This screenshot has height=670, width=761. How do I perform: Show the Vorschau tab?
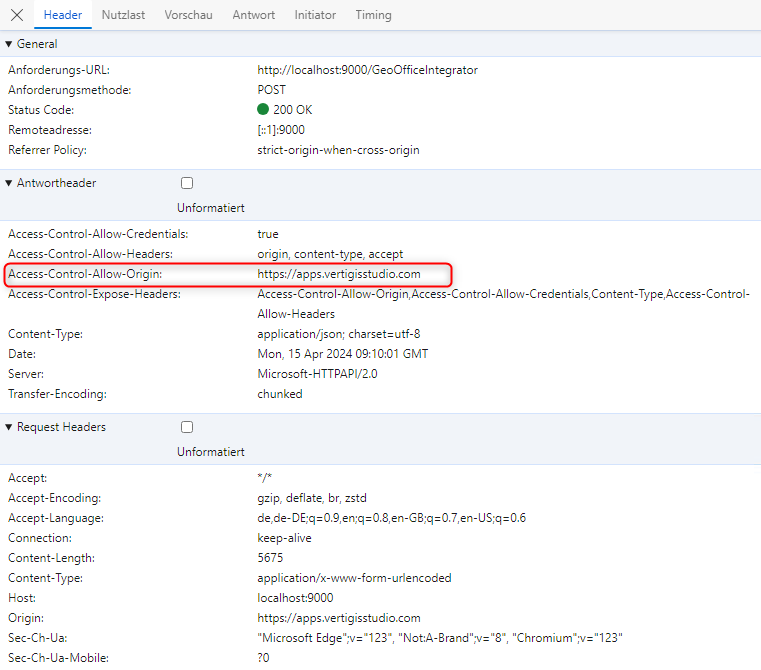188,15
